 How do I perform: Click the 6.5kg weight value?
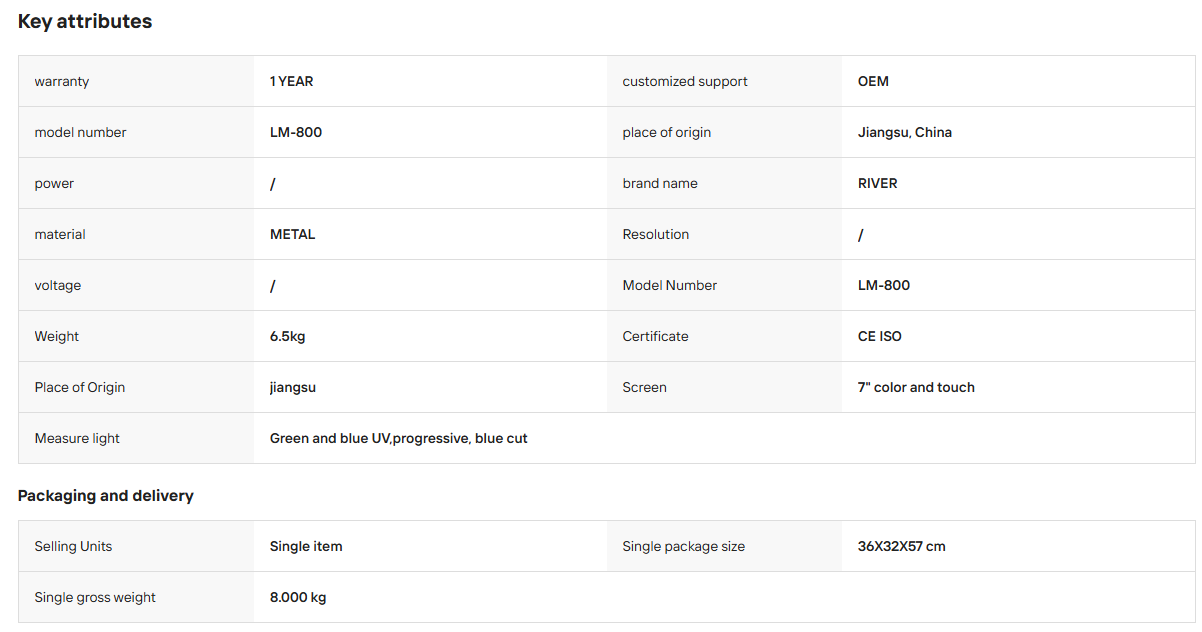coord(288,336)
